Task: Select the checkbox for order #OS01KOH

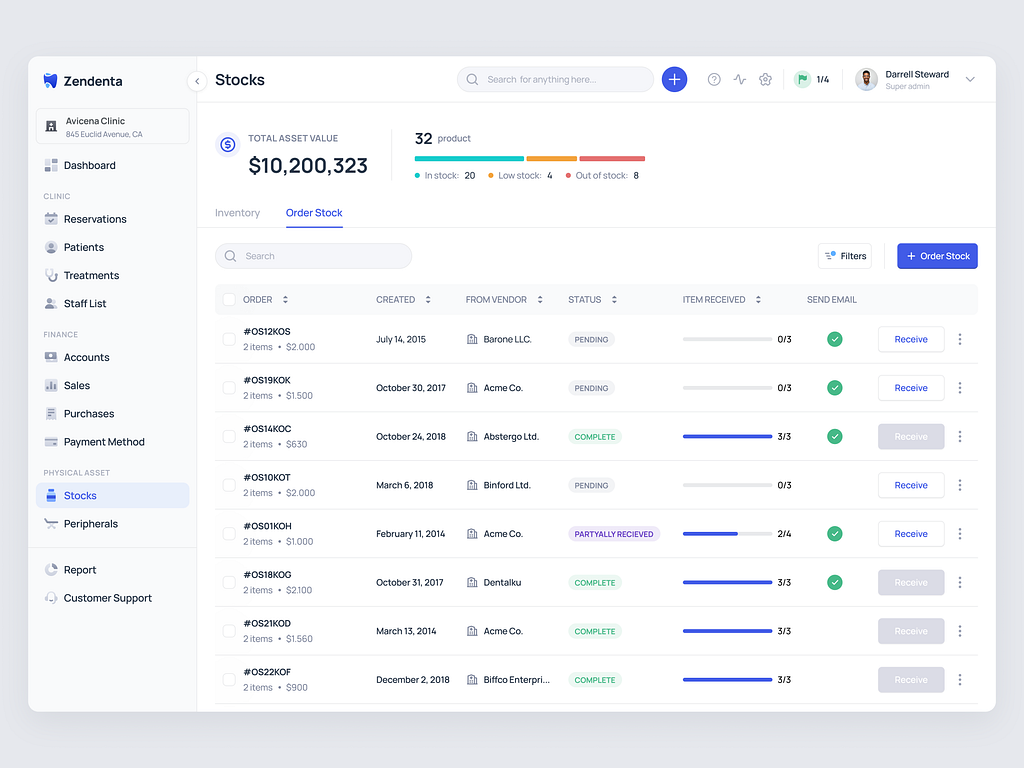Action: (229, 534)
